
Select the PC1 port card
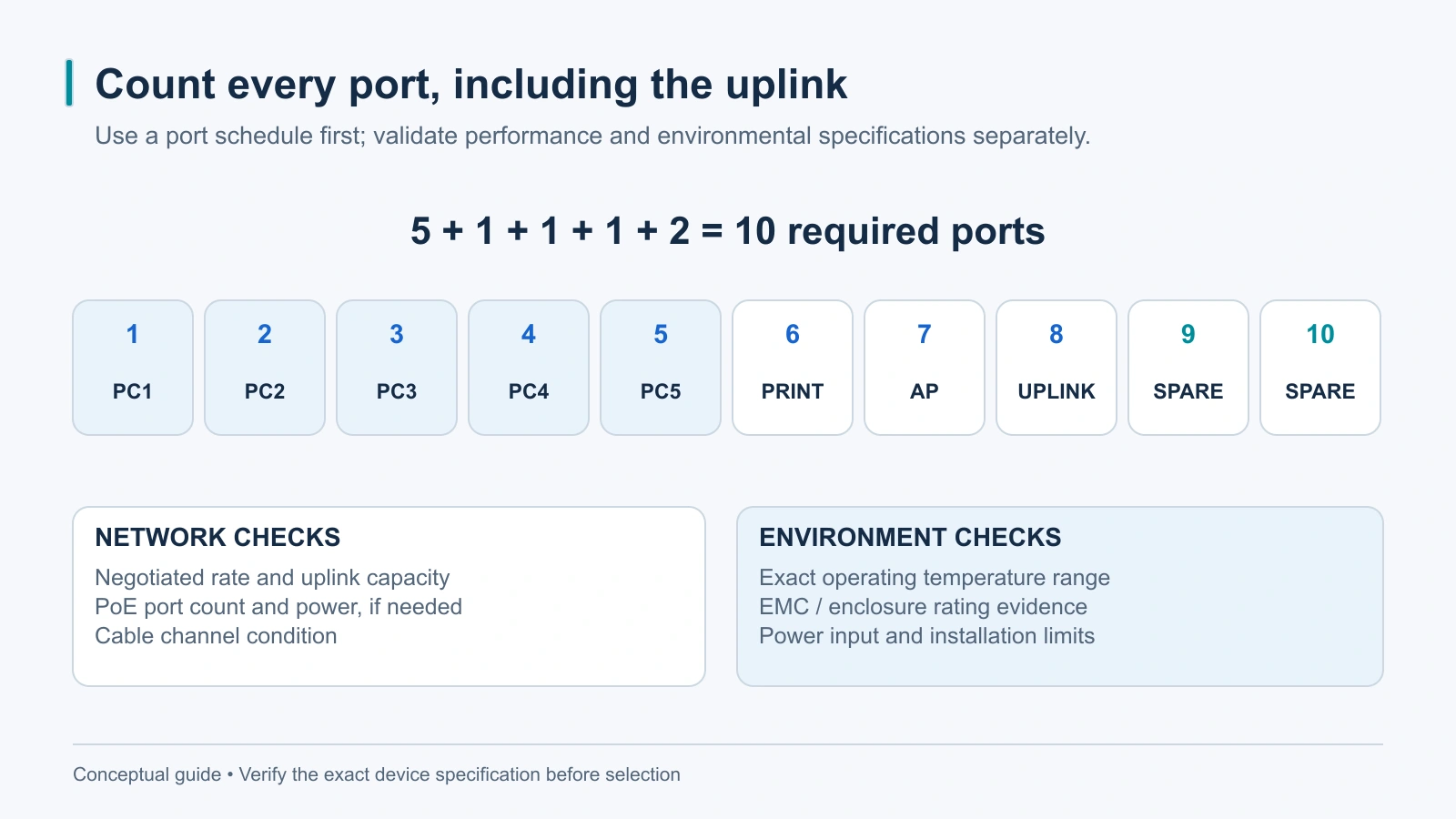133,368
